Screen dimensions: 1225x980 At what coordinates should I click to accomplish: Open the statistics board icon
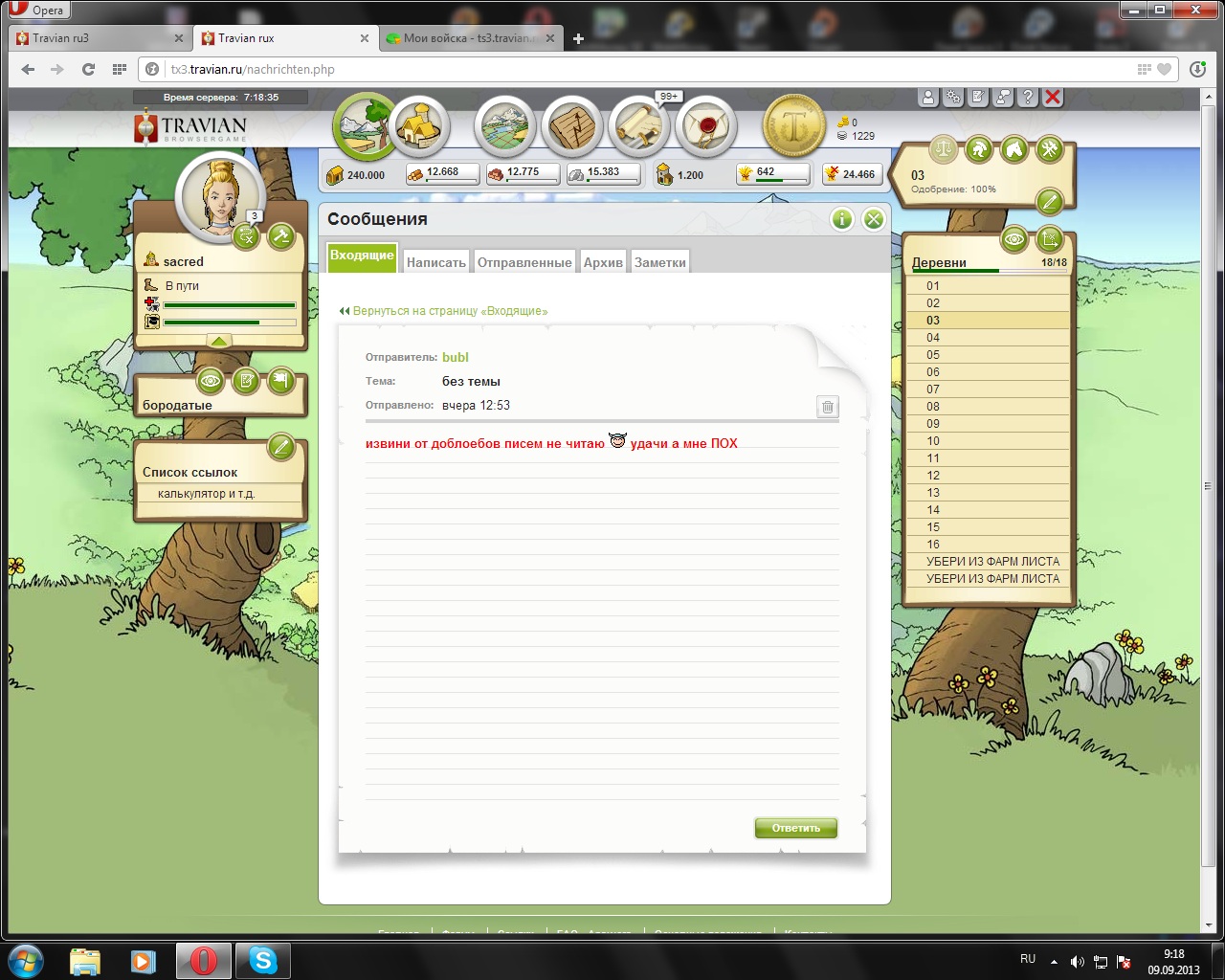(x=571, y=126)
